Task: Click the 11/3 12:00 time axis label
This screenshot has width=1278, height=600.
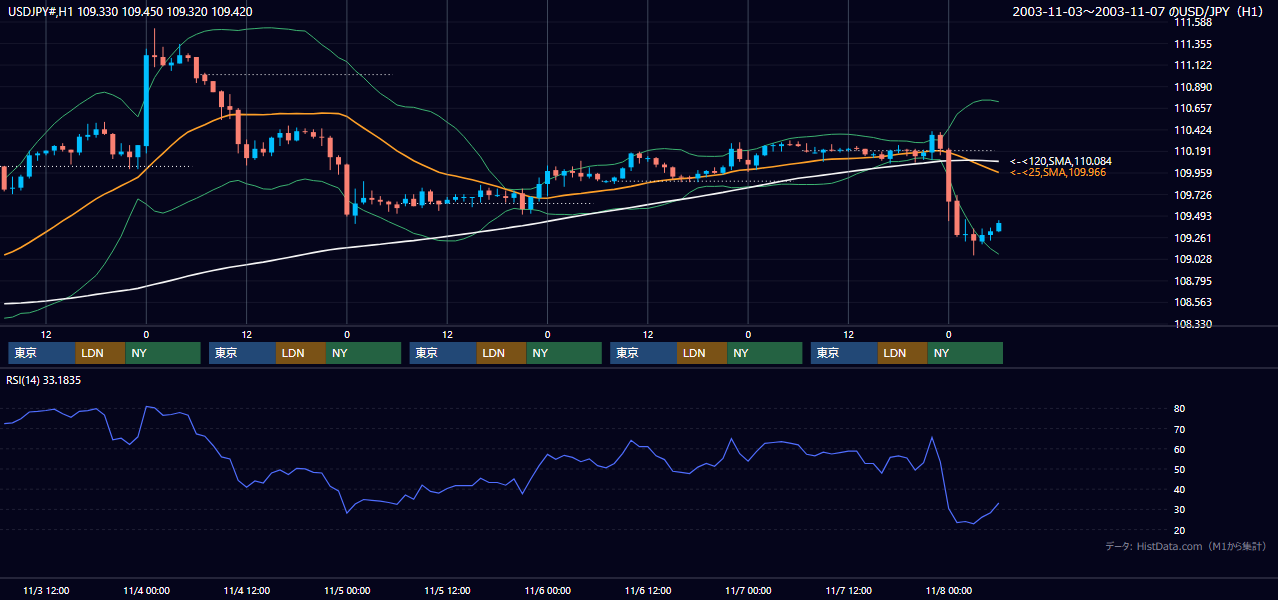Action: pos(46,590)
